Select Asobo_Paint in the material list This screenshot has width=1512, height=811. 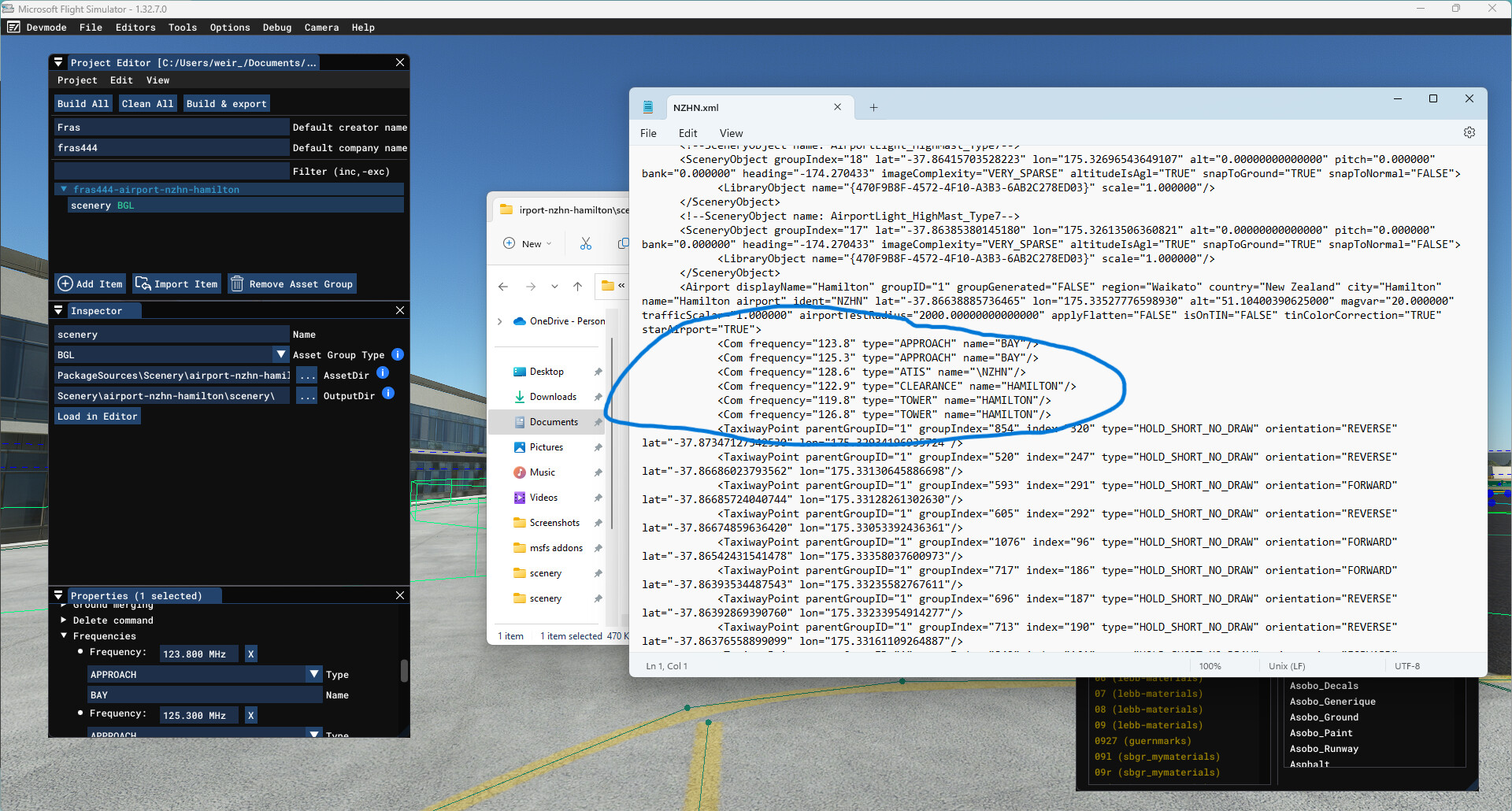[1321, 732]
